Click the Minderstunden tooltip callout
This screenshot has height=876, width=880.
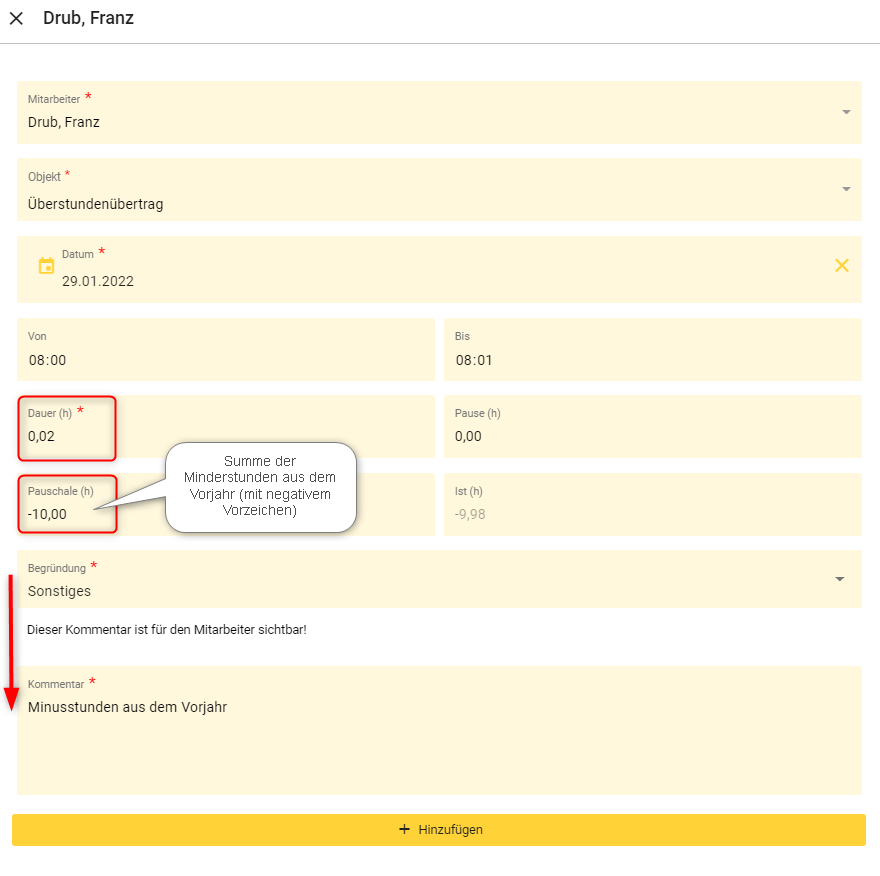coord(260,486)
